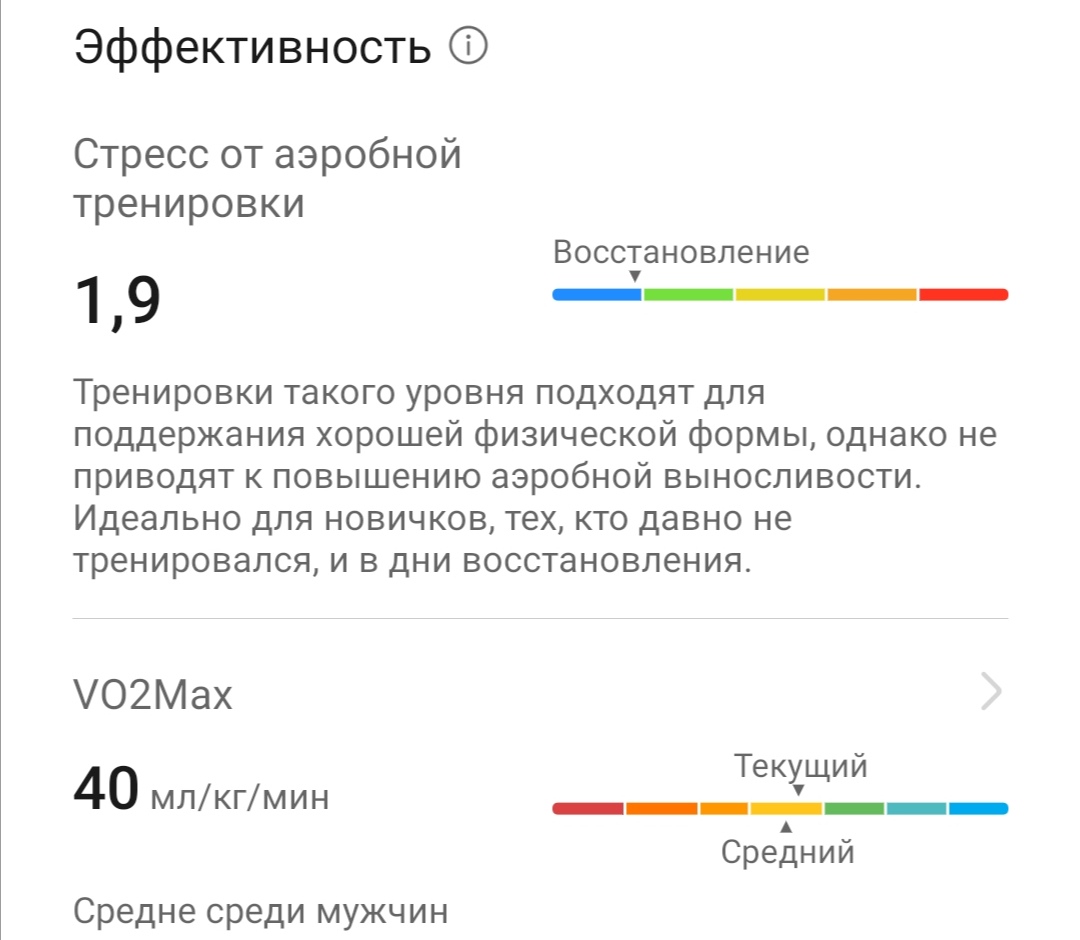
Task: Tap the VO2Max section title
Action: [x=153, y=694]
